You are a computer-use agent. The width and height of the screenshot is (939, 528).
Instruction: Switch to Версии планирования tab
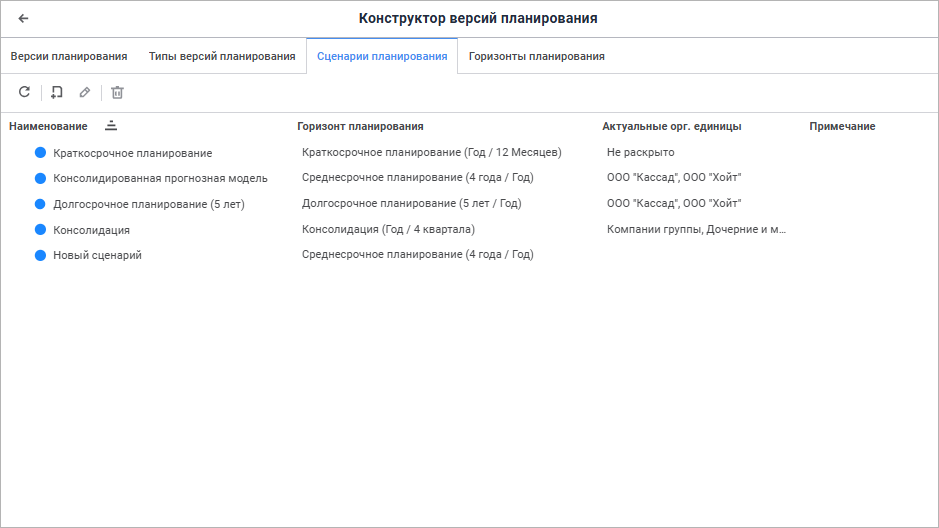[x=69, y=56]
